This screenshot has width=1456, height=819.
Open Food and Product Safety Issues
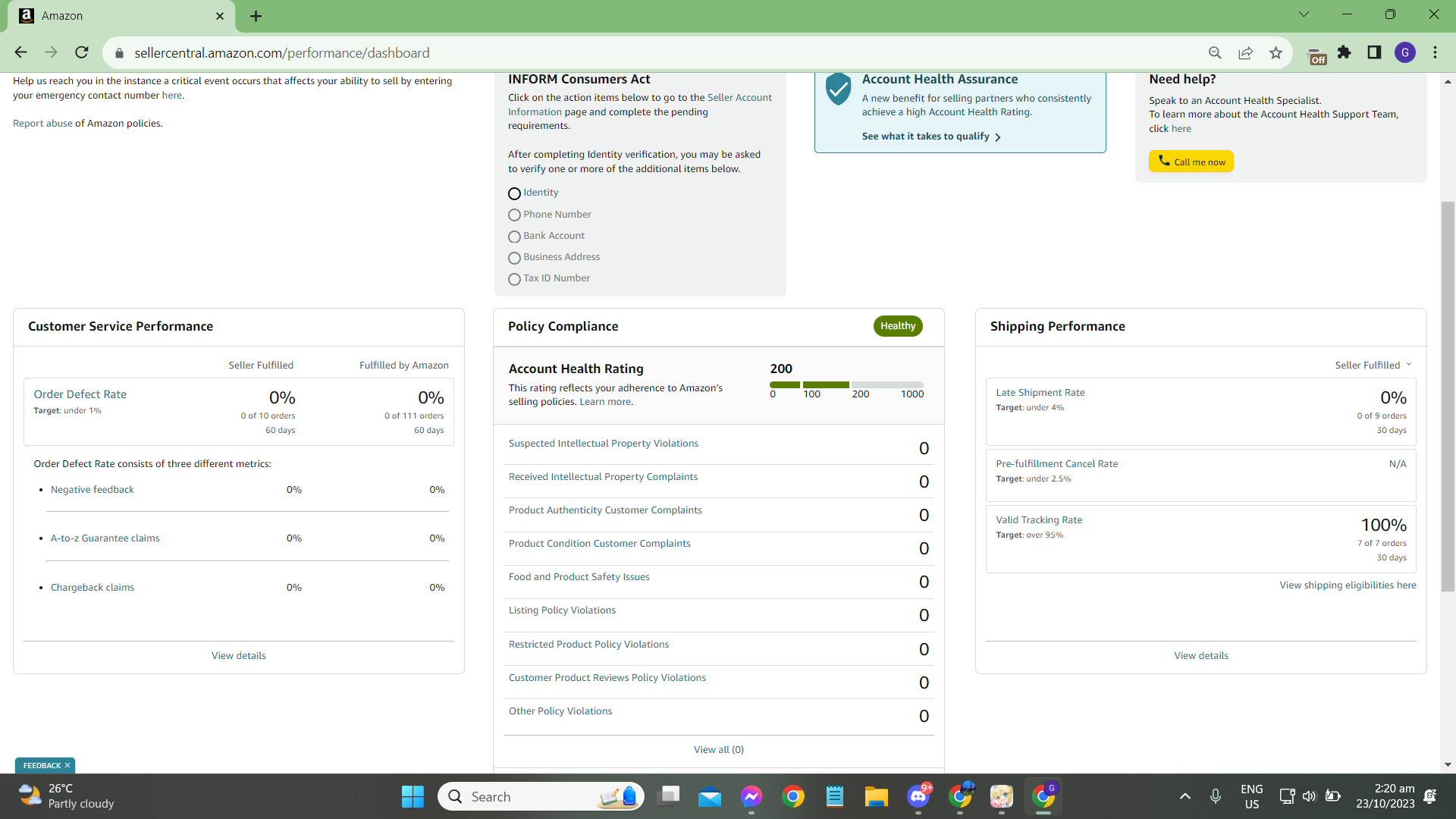point(579,577)
